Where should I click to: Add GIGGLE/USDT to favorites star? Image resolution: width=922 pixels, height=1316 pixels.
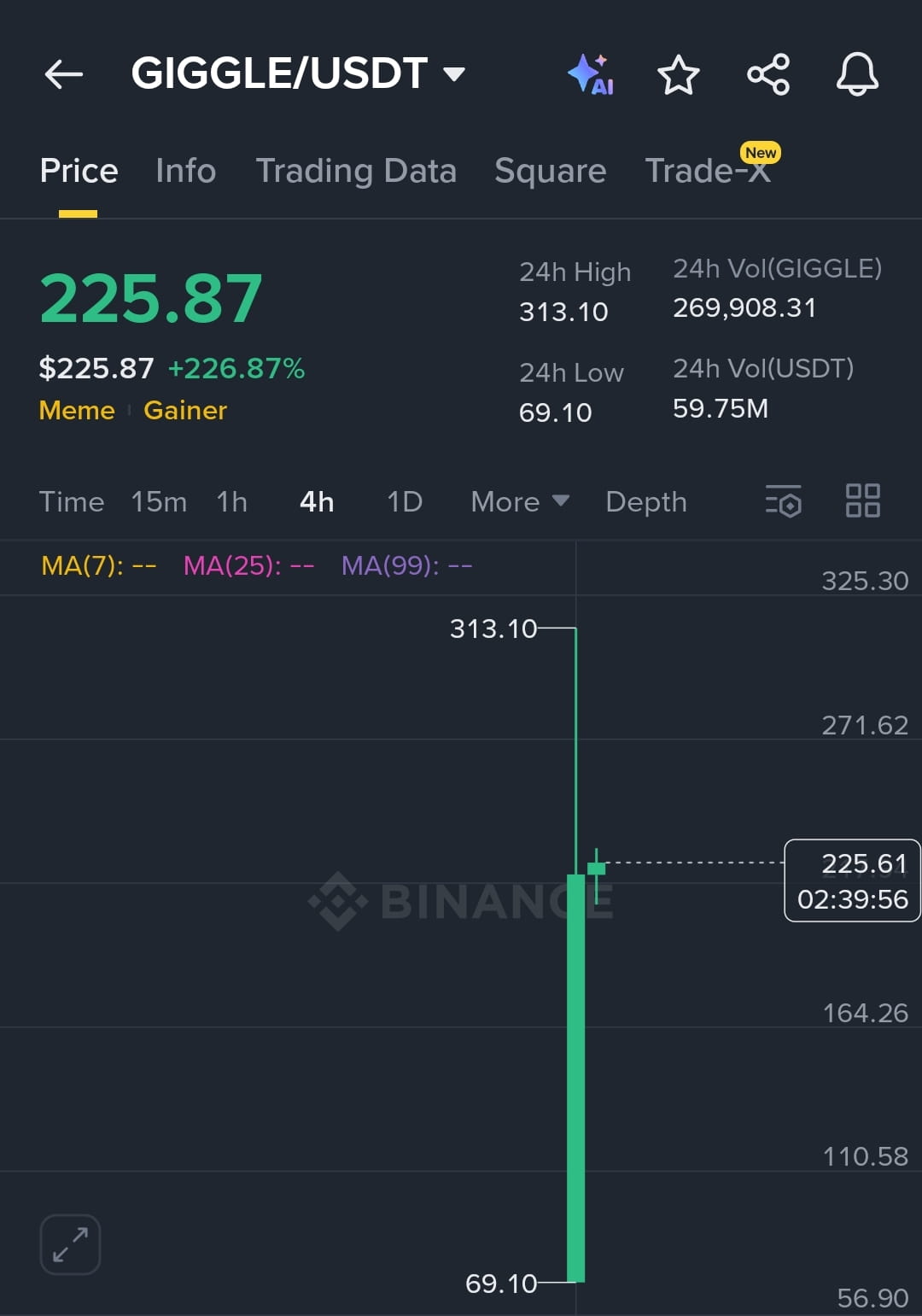pyautogui.click(x=679, y=74)
